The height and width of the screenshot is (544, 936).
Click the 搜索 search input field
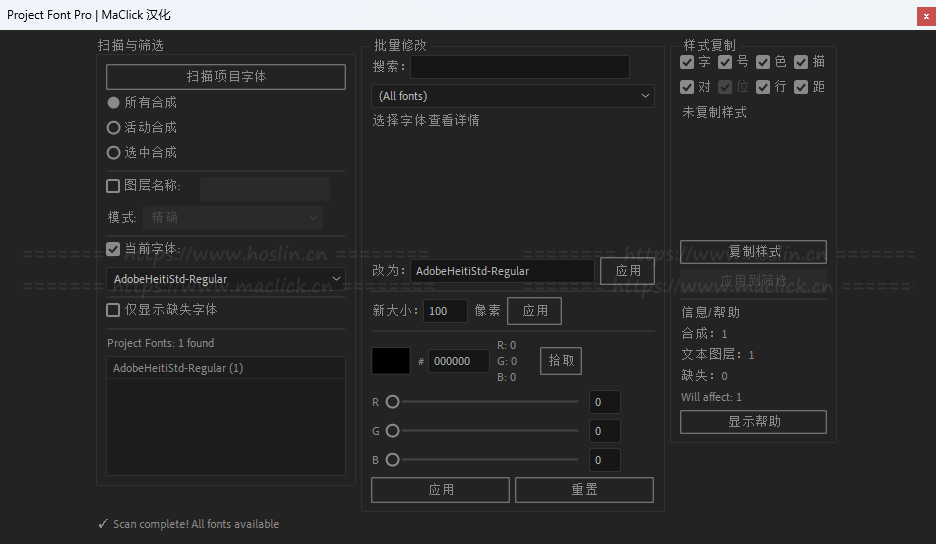520,67
